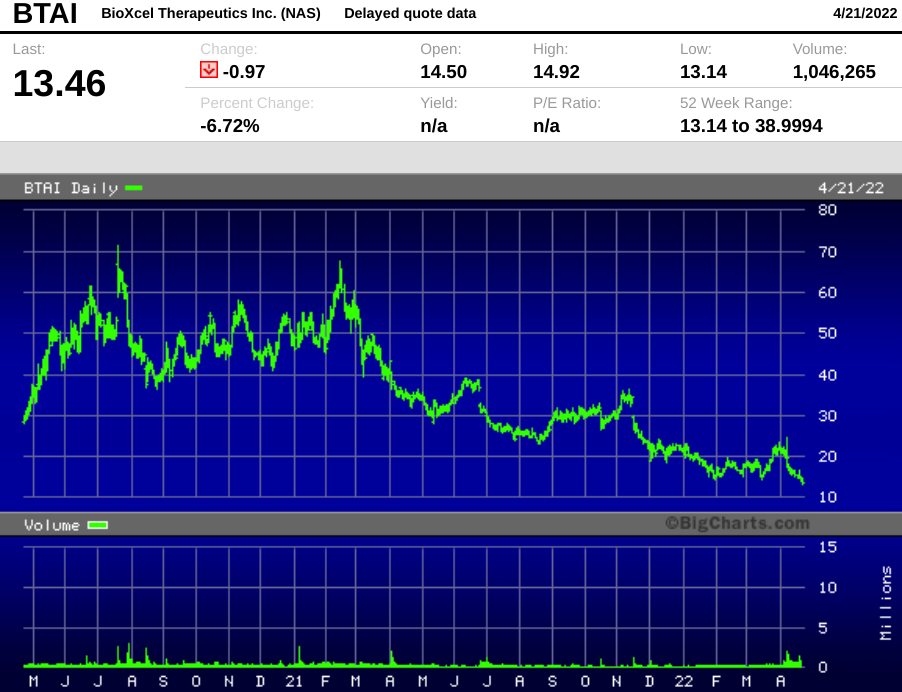Click the 'BTAI Daily' chart title
Image resolution: width=902 pixels, height=692 pixels.
(71, 188)
